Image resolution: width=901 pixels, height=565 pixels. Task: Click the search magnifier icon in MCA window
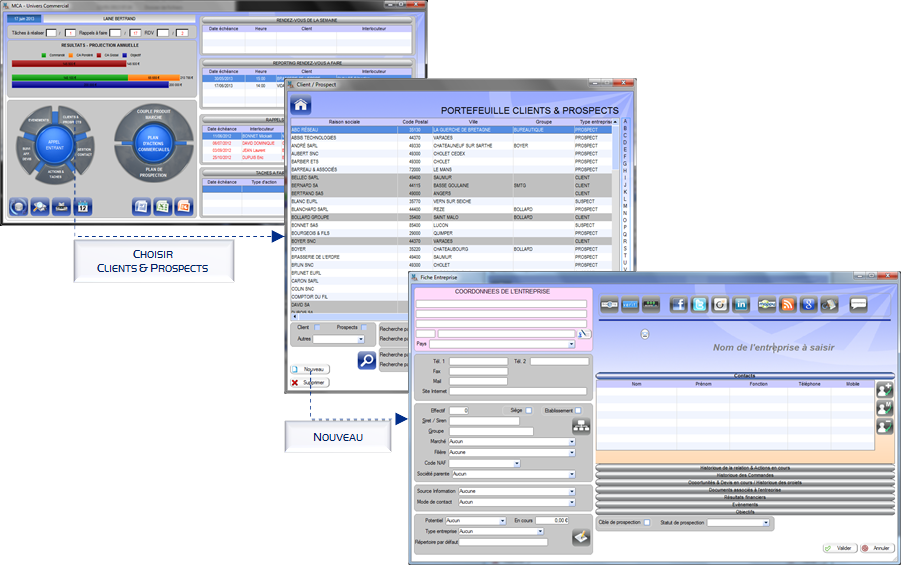40,207
